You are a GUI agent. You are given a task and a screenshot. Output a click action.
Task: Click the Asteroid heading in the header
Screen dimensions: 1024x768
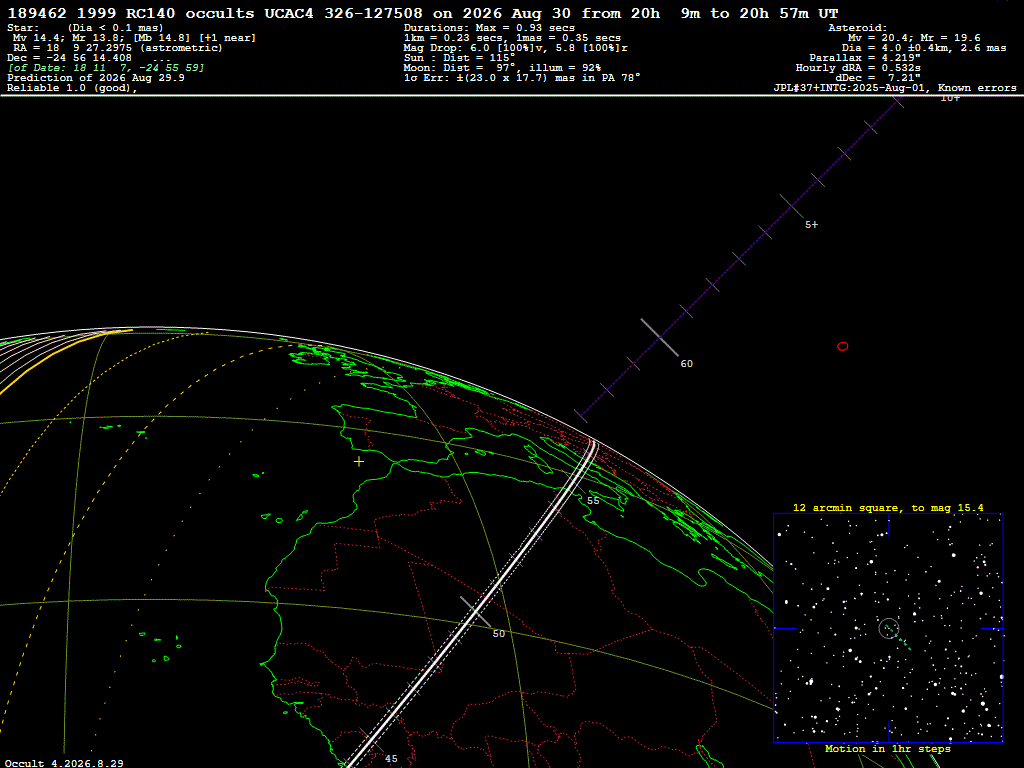[857, 28]
